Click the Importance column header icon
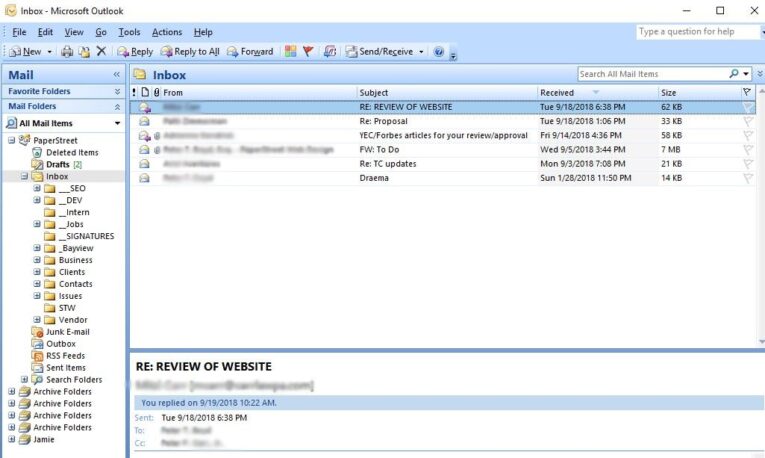The image size is (765, 458). pyautogui.click(x=134, y=92)
